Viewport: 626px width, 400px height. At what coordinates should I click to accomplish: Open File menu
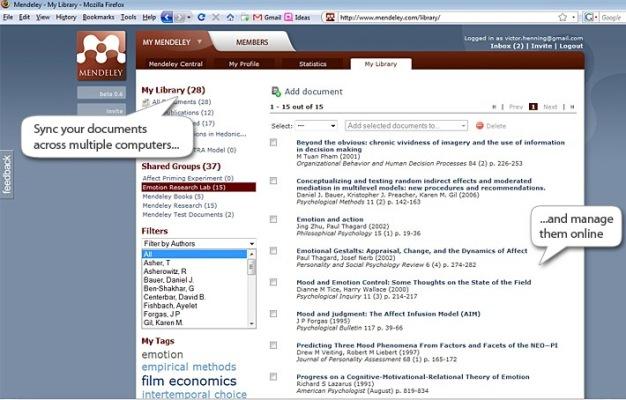coord(8,17)
